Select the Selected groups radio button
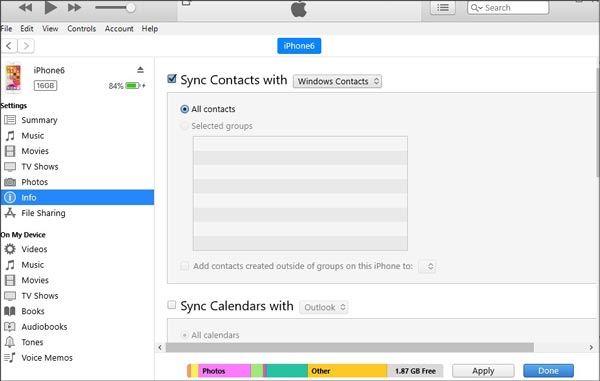Viewport: 600px width, 381px height. pyautogui.click(x=184, y=126)
